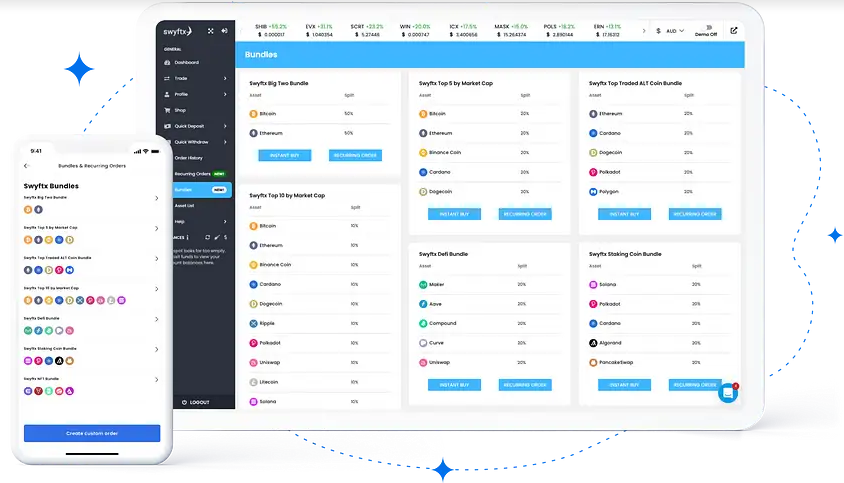The width and height of the screenshot is (844, 483).
Task: Click Recurring Order for Big Two Bundle
Action: tap(355, 156)
